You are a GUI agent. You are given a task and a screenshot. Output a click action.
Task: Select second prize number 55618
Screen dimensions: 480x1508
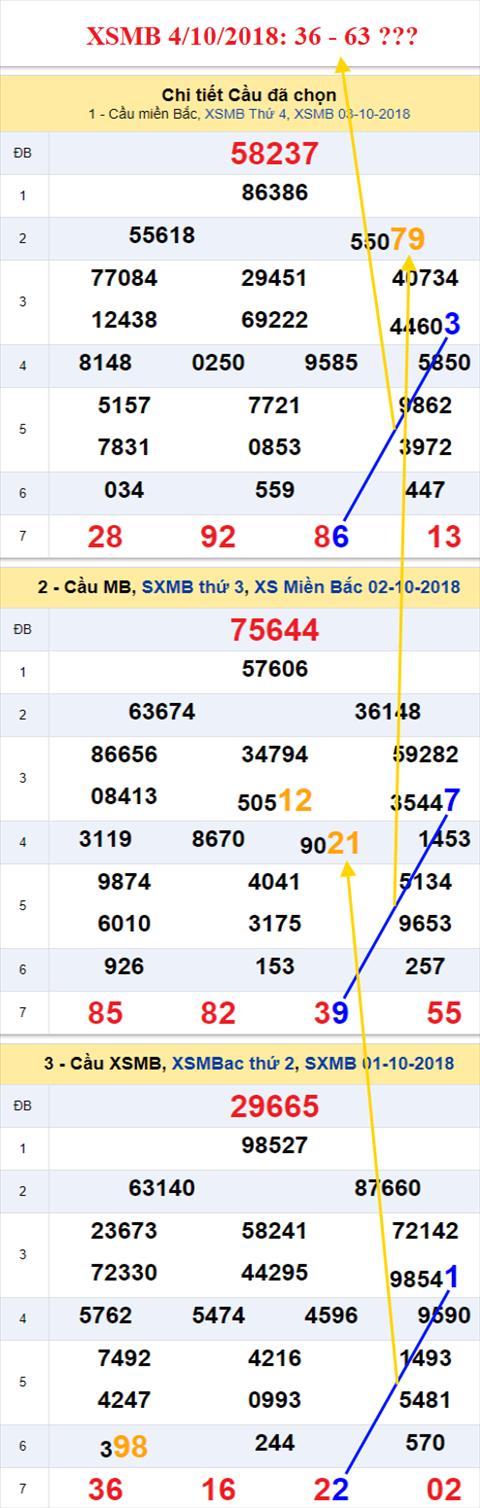[162, 236]
